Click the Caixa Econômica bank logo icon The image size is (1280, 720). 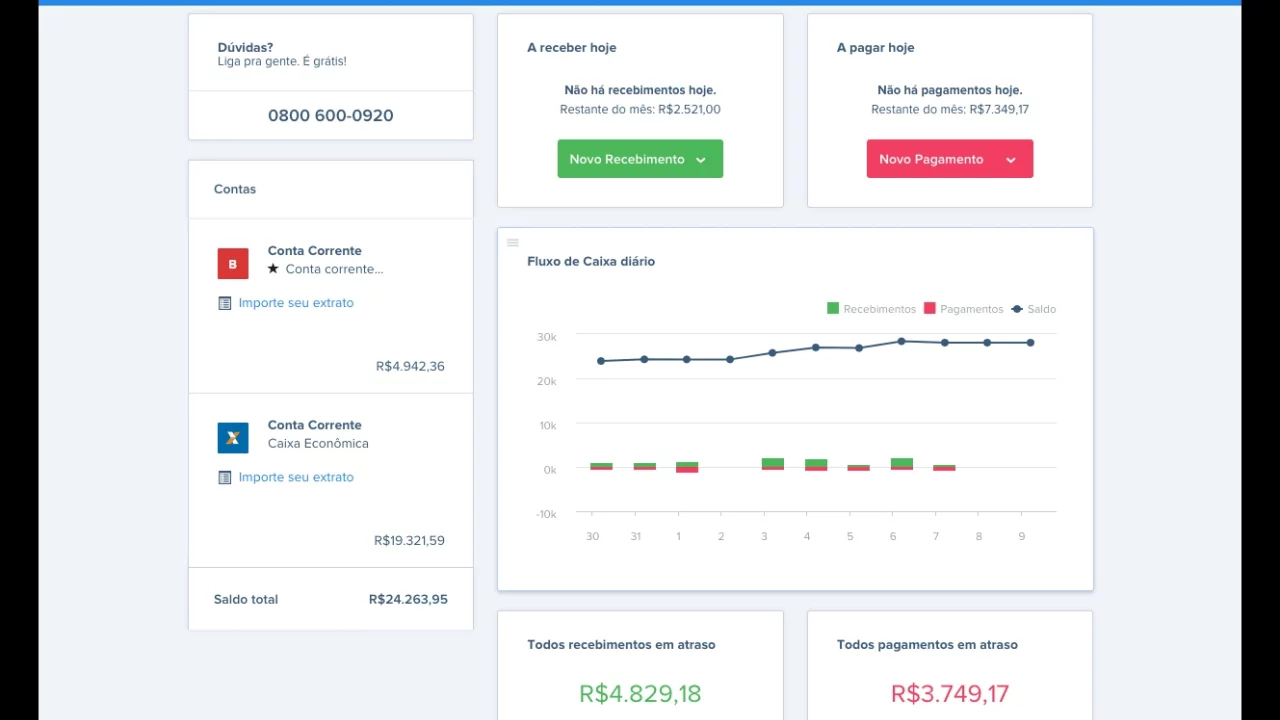pyautogui.click(x=233, y=438)
